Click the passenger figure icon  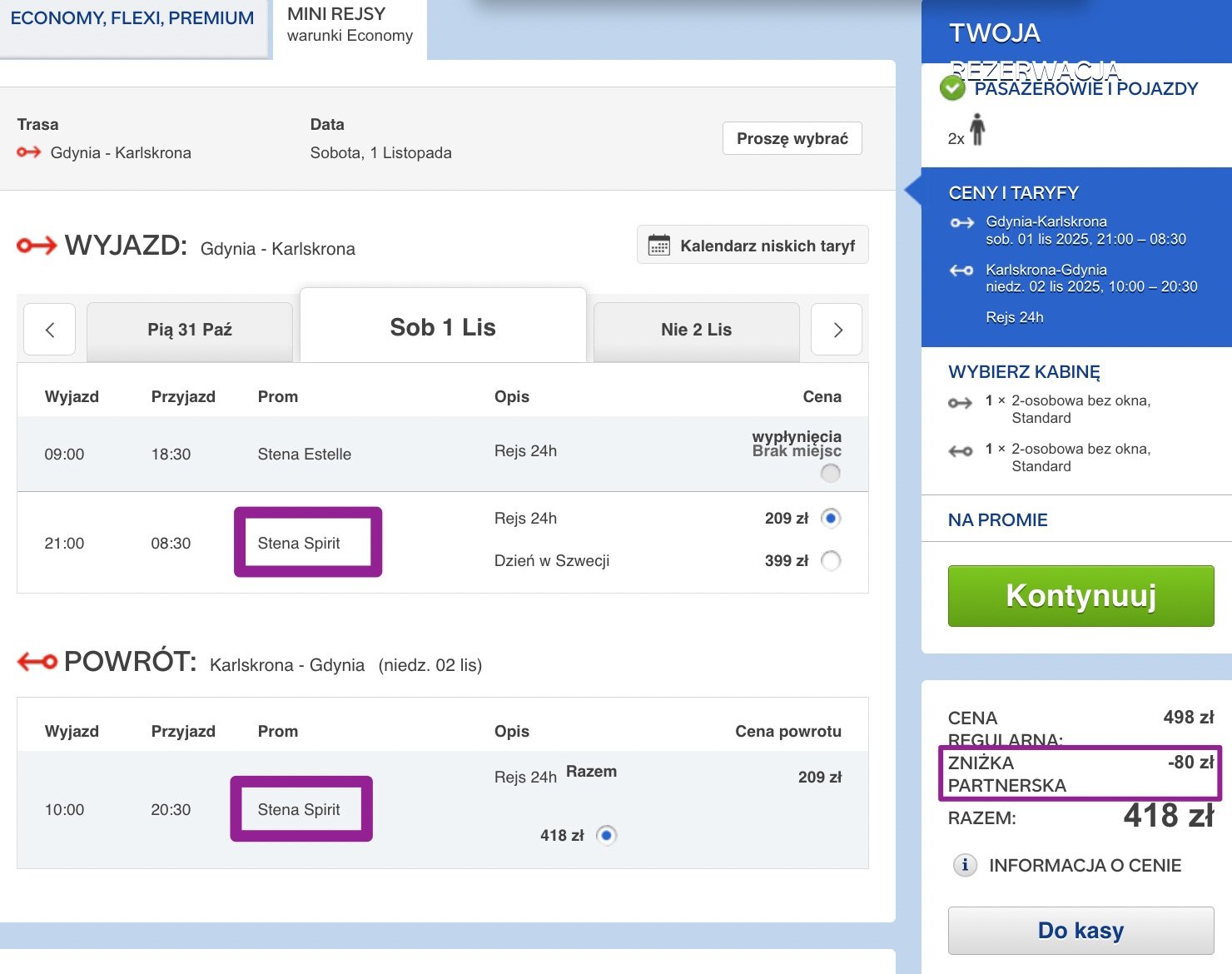977,130
